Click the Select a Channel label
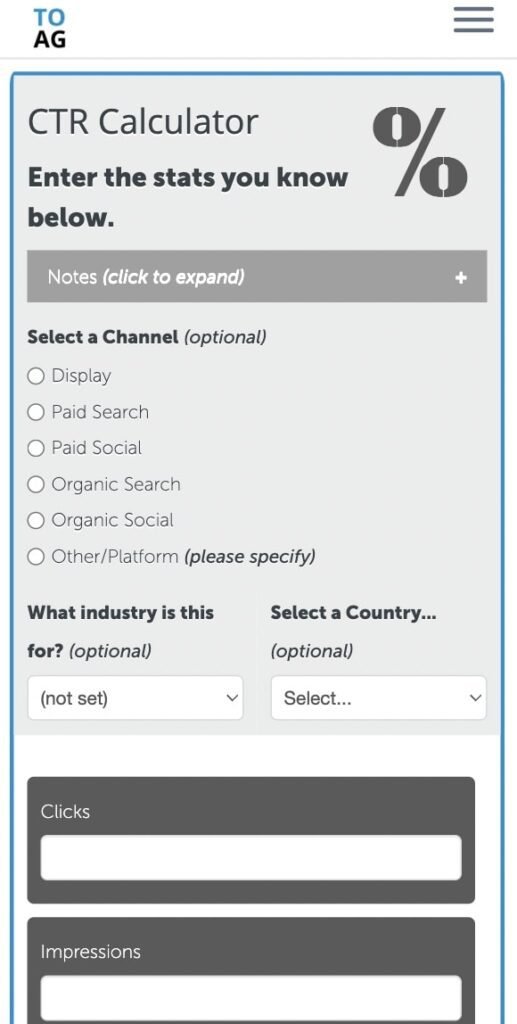 102,337
